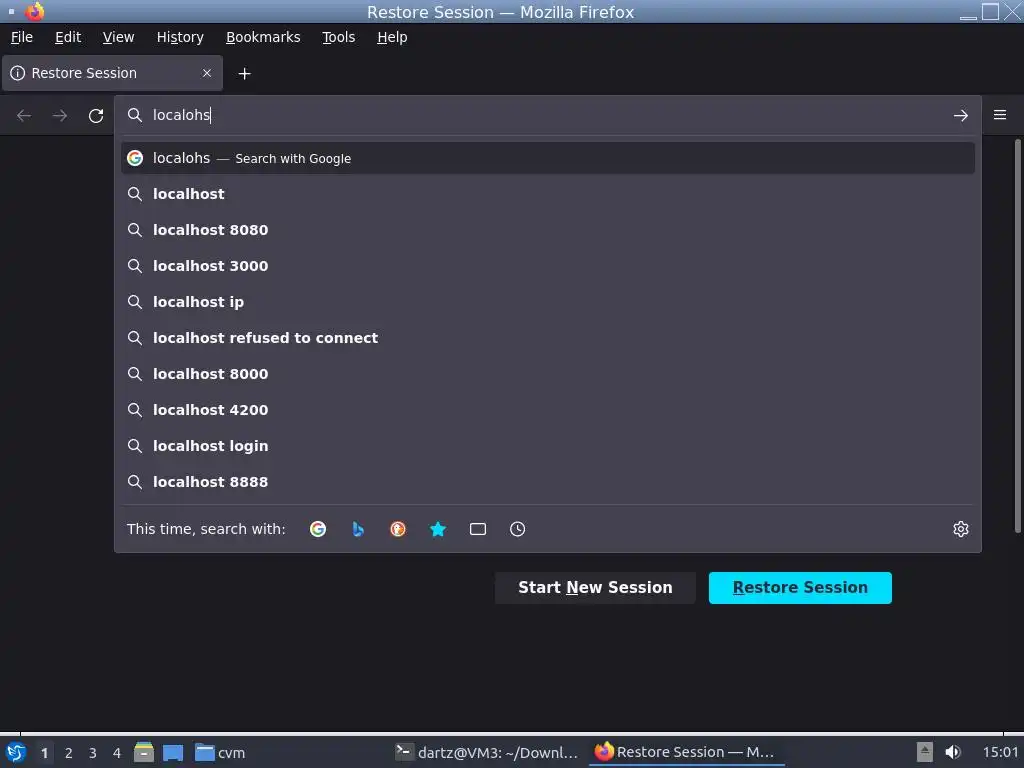Click the page vertical scrollbar

click(1017, 335)
